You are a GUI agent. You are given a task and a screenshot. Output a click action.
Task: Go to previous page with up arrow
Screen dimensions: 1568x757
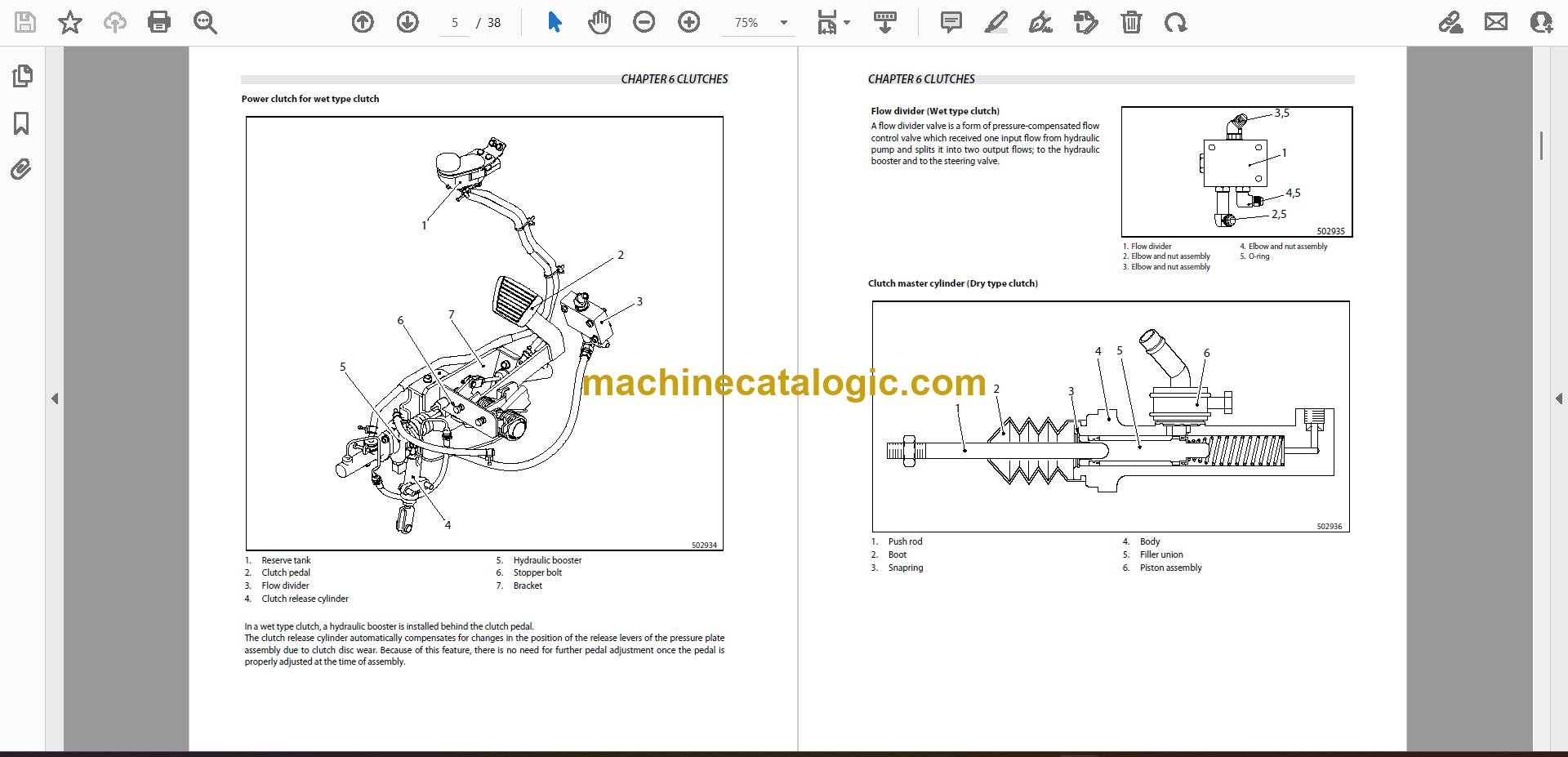(x=363, y=22)
